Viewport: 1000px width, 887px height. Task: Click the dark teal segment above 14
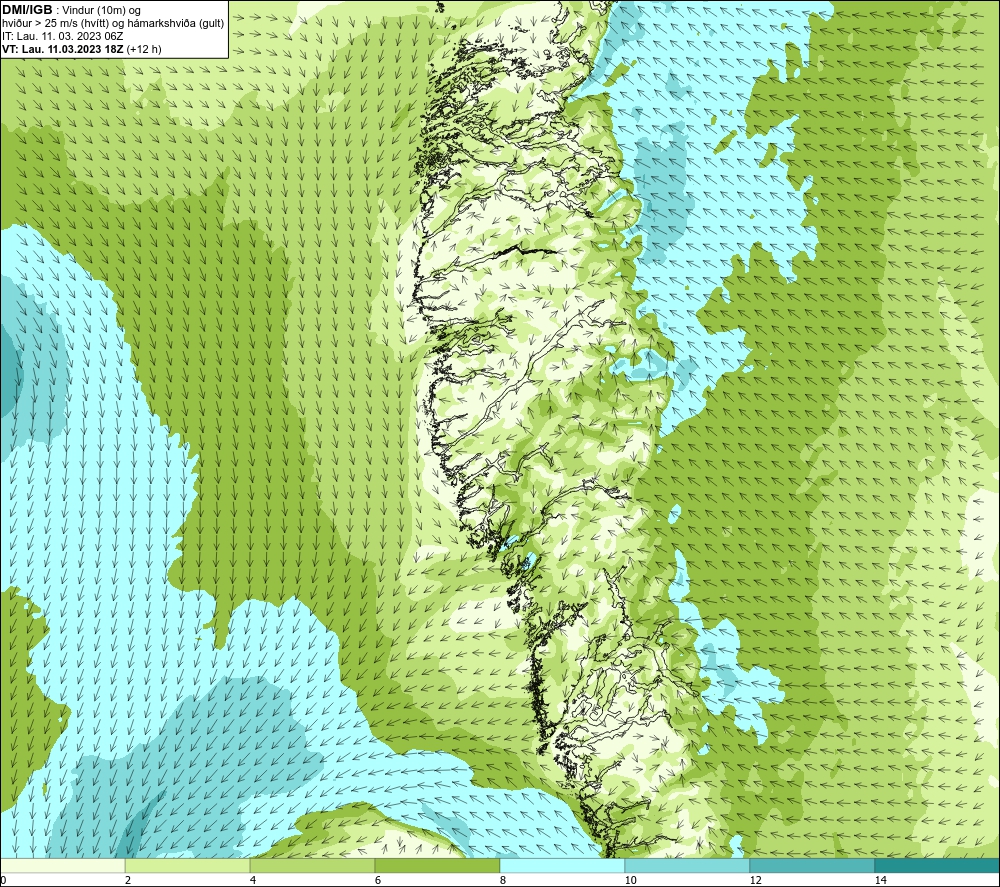click(937, 865)
